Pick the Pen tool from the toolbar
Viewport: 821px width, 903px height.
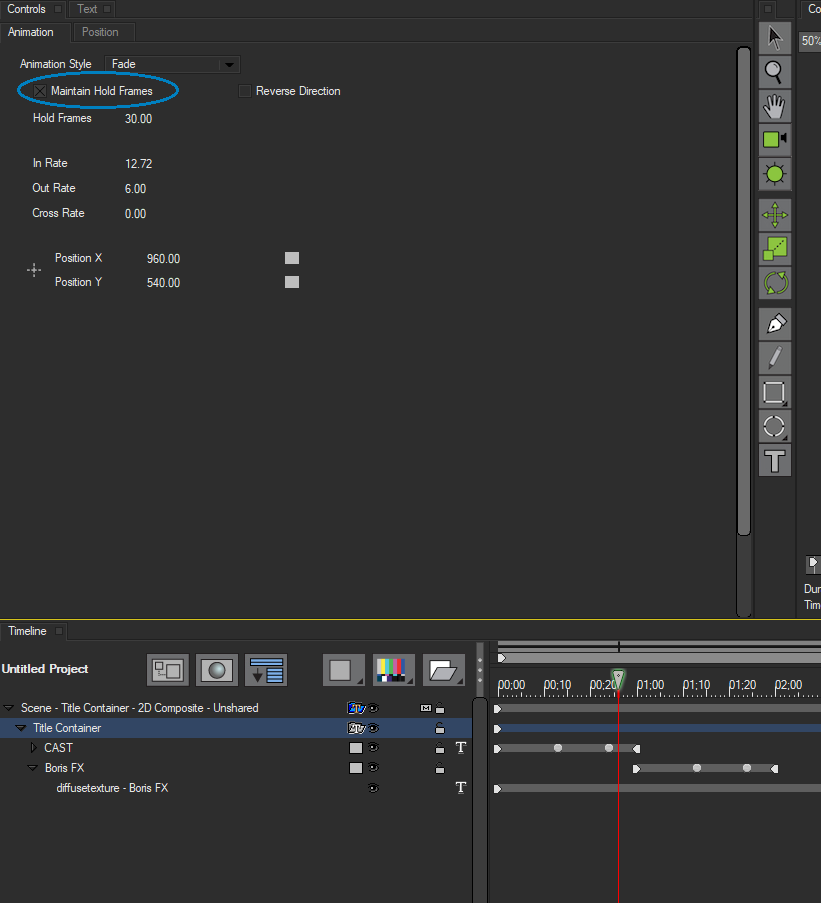point(774,322)
